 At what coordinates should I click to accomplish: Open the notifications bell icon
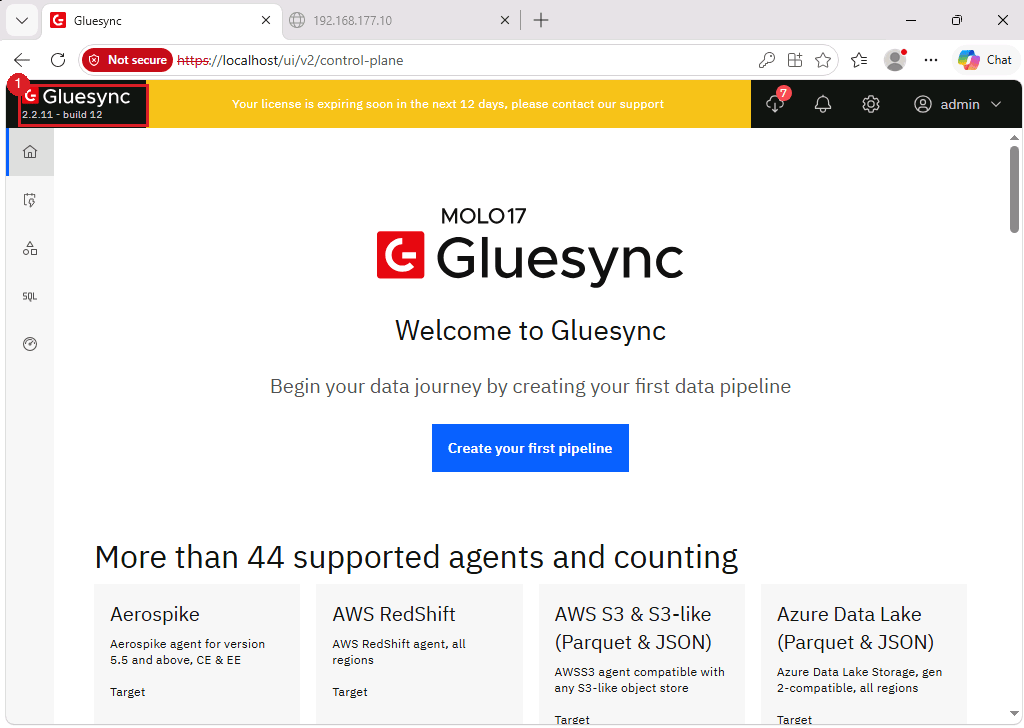(823, 104)
